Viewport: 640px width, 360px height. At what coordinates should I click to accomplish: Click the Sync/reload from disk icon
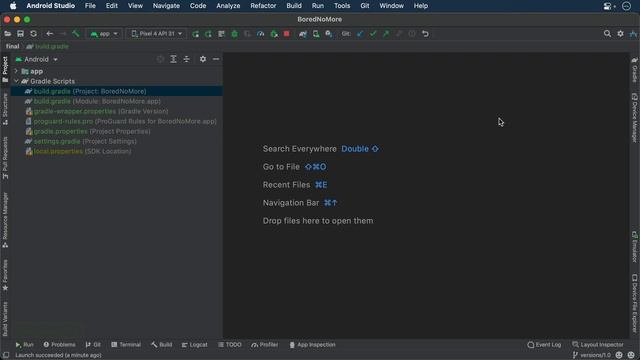(x=33, y=34)
